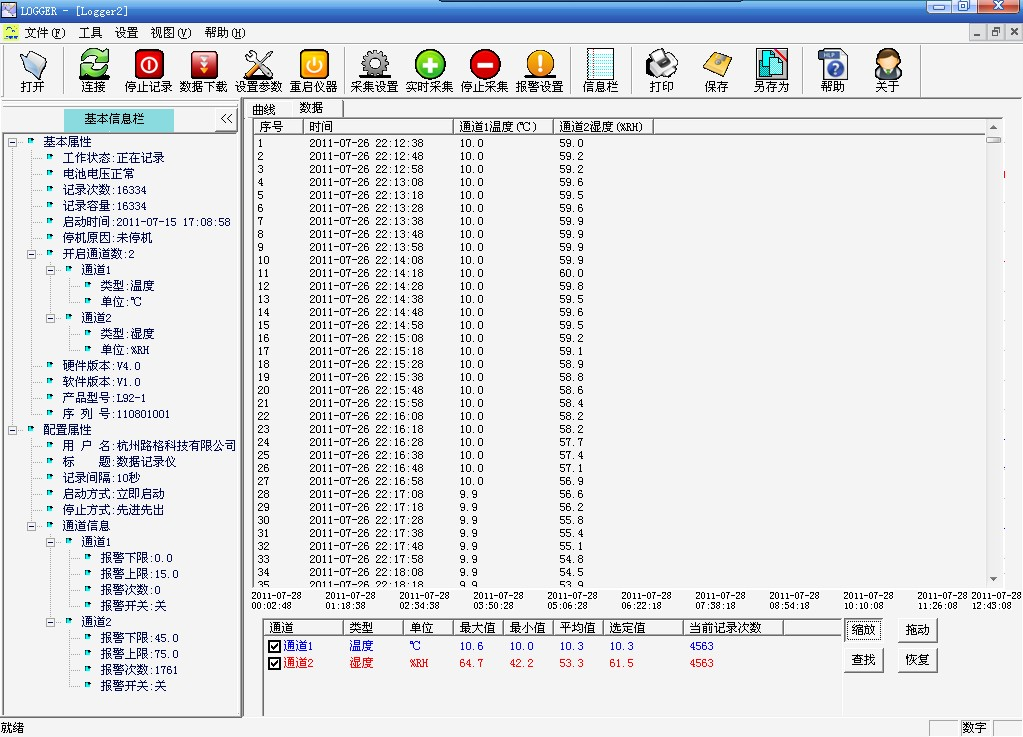
Task: Collapse the 配置属性 tree node
Action: (x=13, y=430)
